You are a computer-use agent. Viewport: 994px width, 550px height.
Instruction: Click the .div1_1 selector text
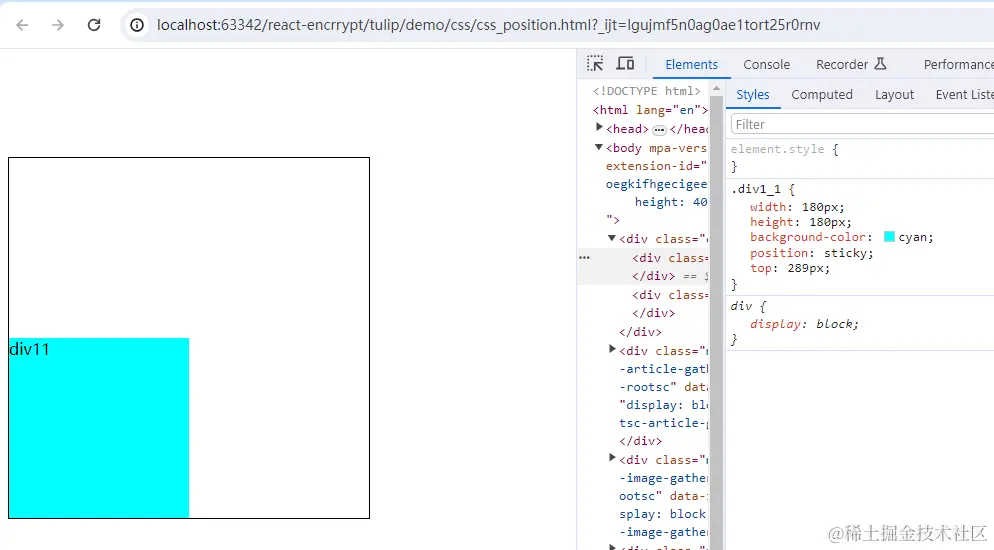pos(756,189)
